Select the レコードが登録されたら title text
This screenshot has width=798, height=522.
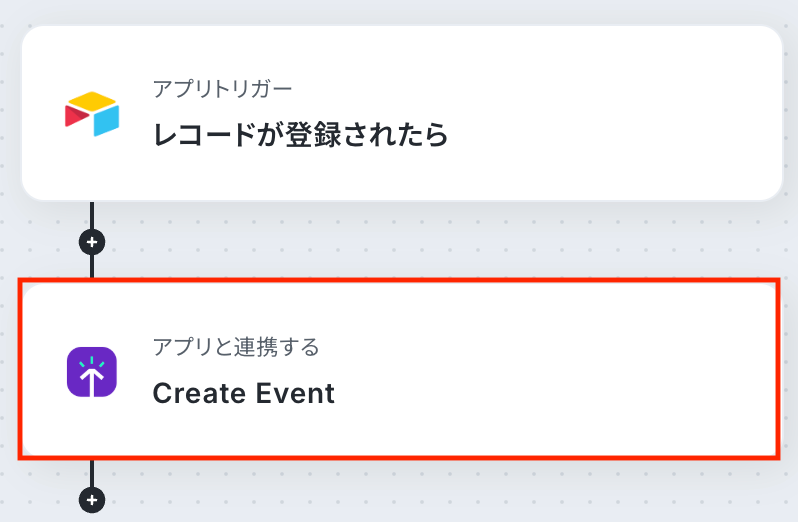[x=300, y=134]
